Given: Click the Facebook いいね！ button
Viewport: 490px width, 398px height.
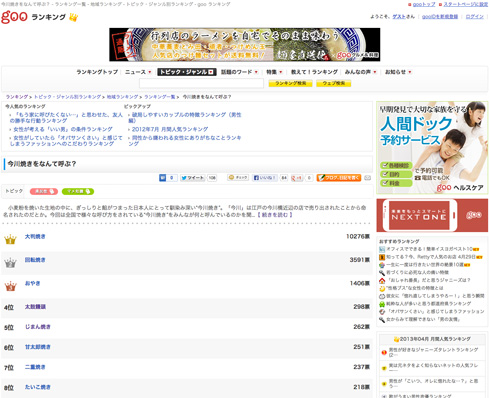Looking at the screenshot, I should (265, 178).
